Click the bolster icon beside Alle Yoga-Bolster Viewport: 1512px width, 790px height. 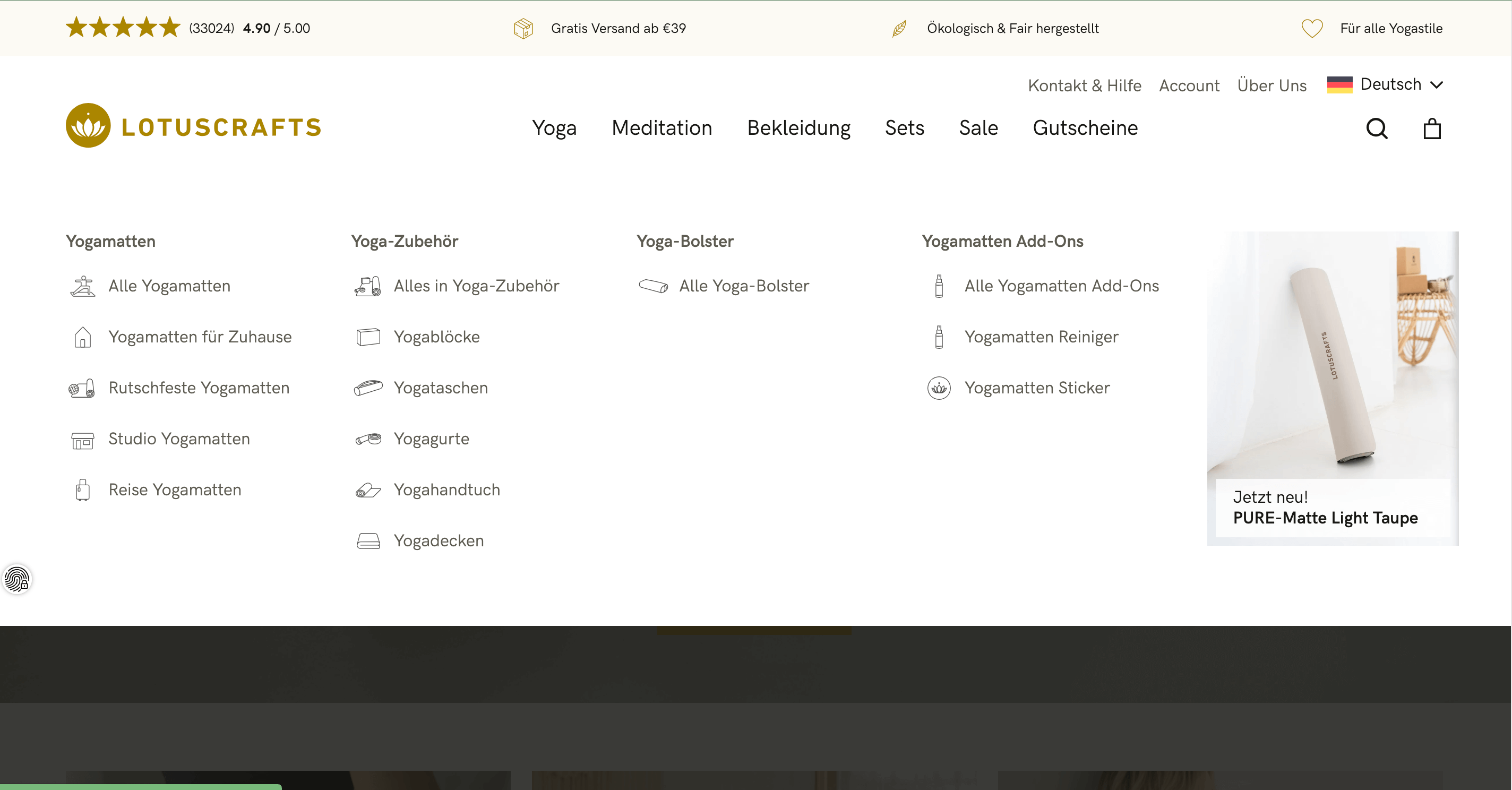click(x=654, y=286)
